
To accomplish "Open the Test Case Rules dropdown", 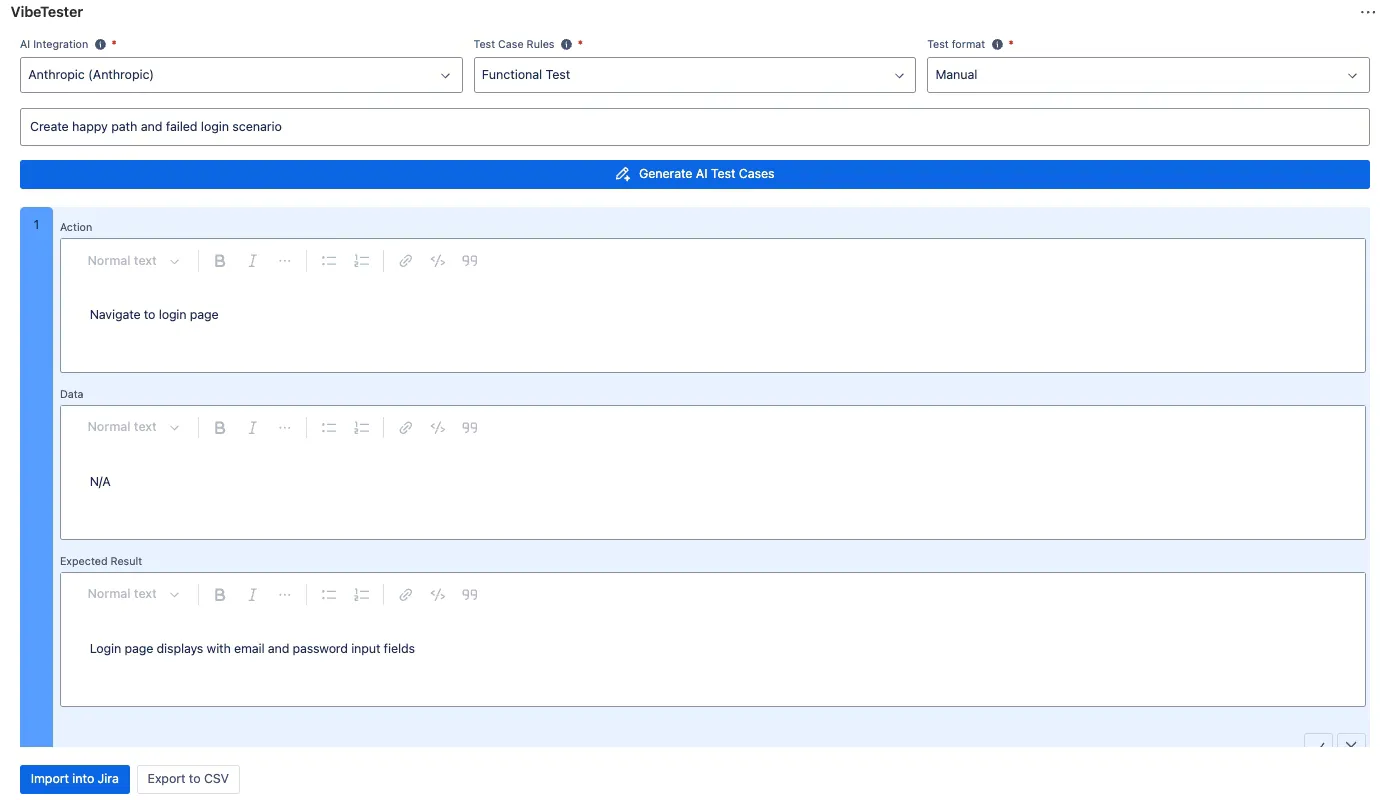I will click(x=695, y=75).
